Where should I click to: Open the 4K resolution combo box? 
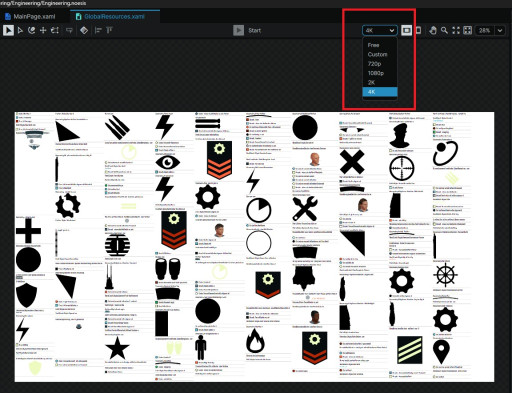(380, 30)
